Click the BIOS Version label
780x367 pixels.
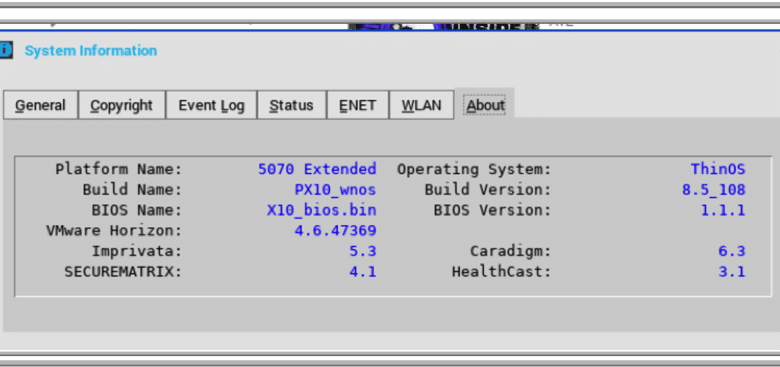(492, 210)
